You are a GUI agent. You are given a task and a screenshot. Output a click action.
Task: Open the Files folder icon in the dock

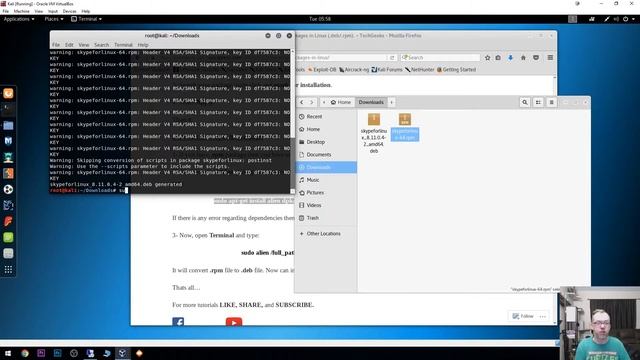coord(8,125)
